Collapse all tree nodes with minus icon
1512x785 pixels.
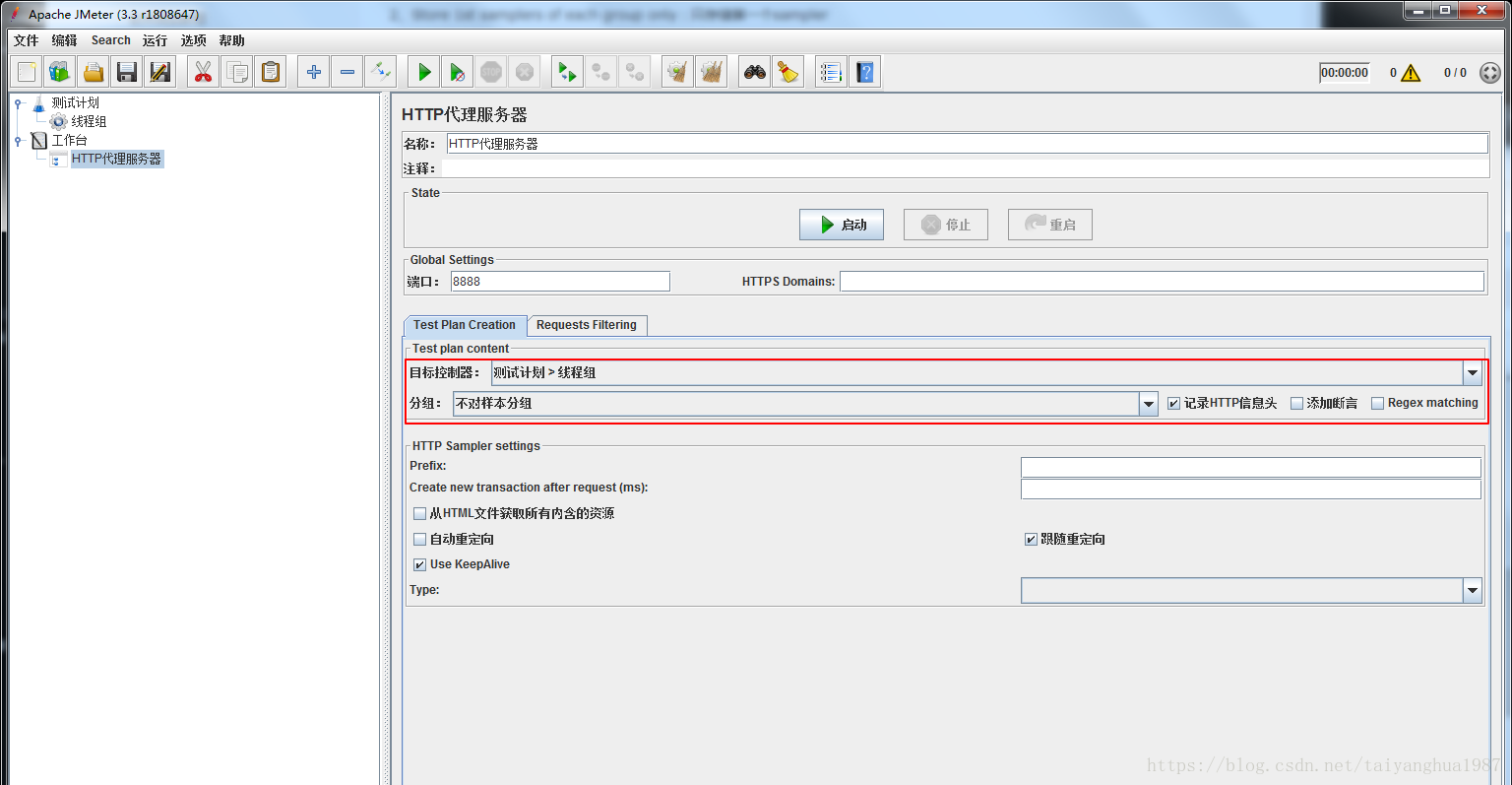pos(347,72)
